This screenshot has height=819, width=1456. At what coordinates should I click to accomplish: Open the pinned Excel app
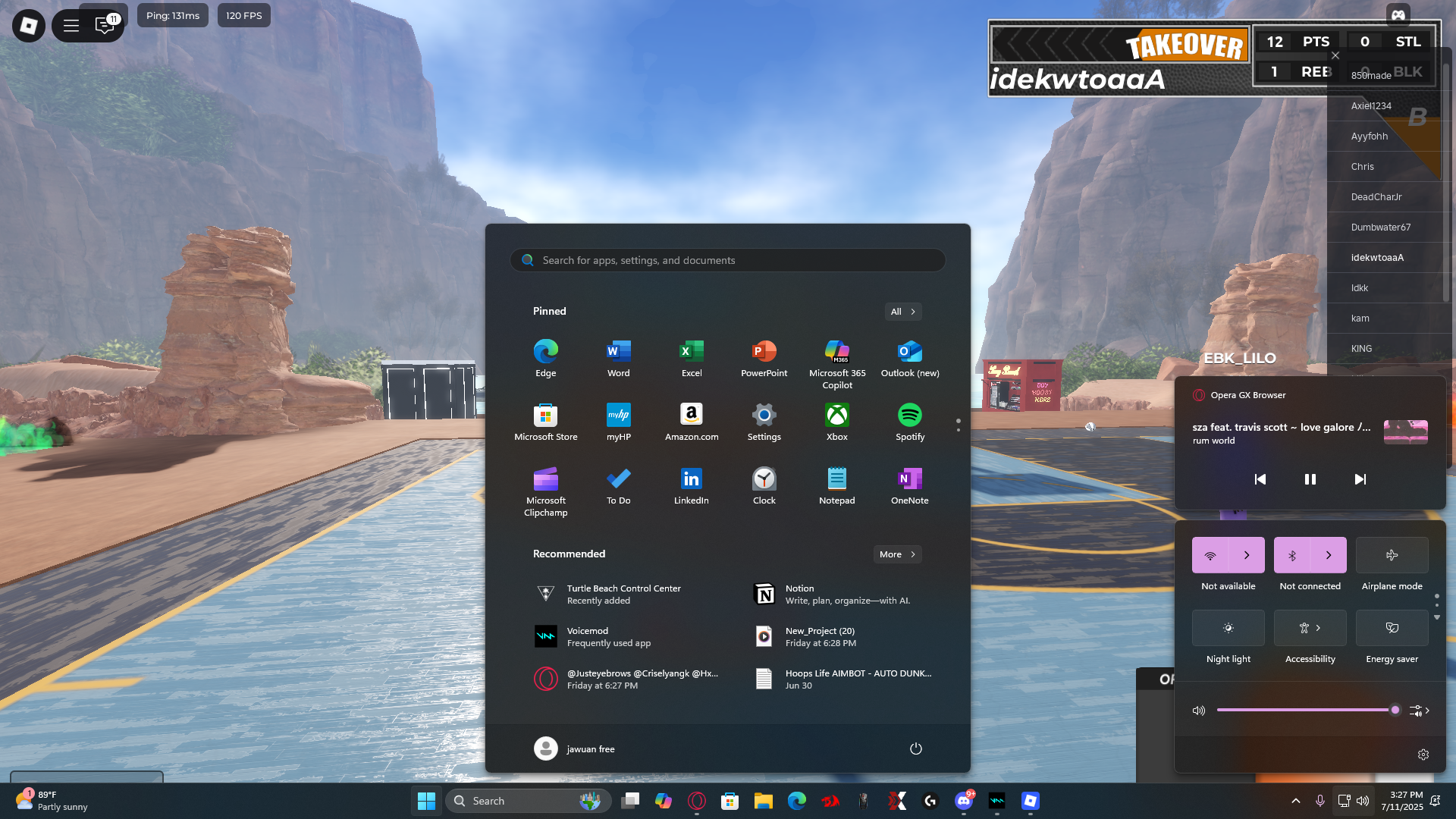691,358
